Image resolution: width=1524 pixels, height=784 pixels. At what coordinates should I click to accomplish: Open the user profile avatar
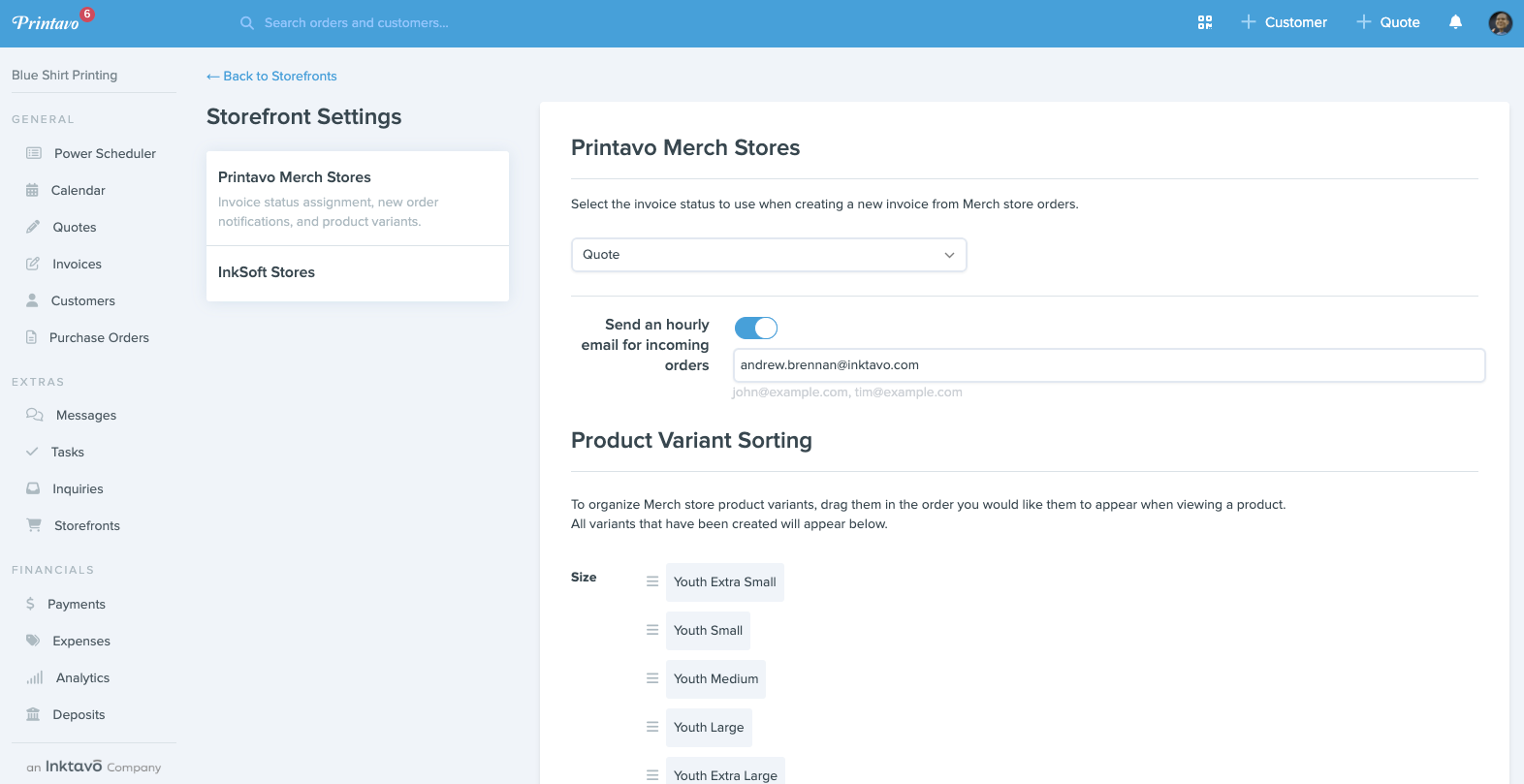(1500, 22)
